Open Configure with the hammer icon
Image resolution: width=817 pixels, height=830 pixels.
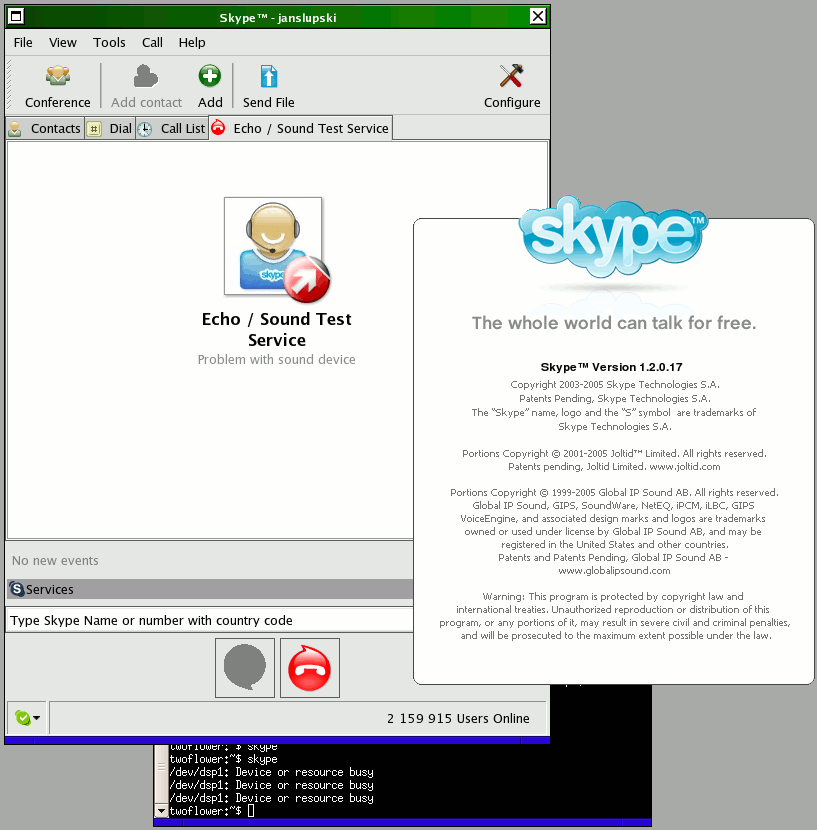click(x=512, y=77)
